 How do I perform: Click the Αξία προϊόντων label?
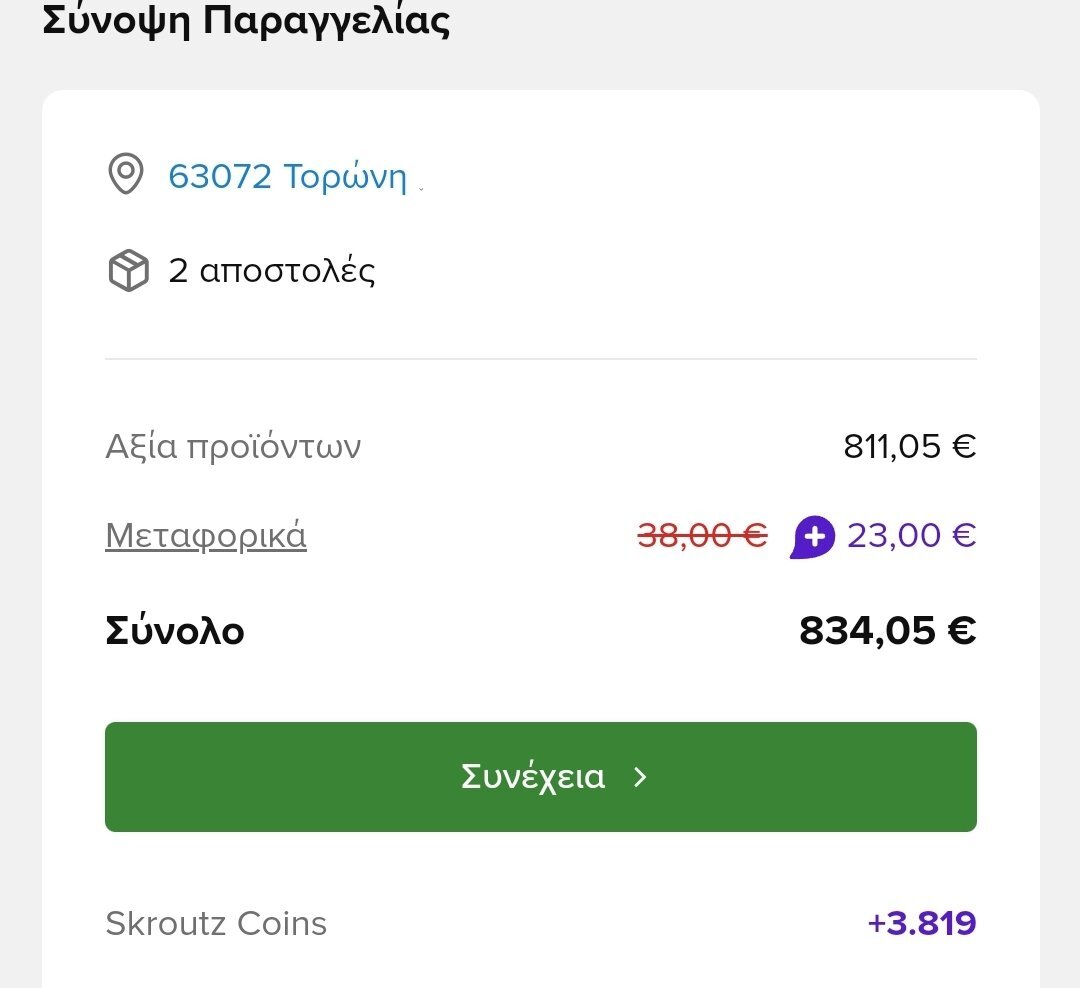point(233,446)
